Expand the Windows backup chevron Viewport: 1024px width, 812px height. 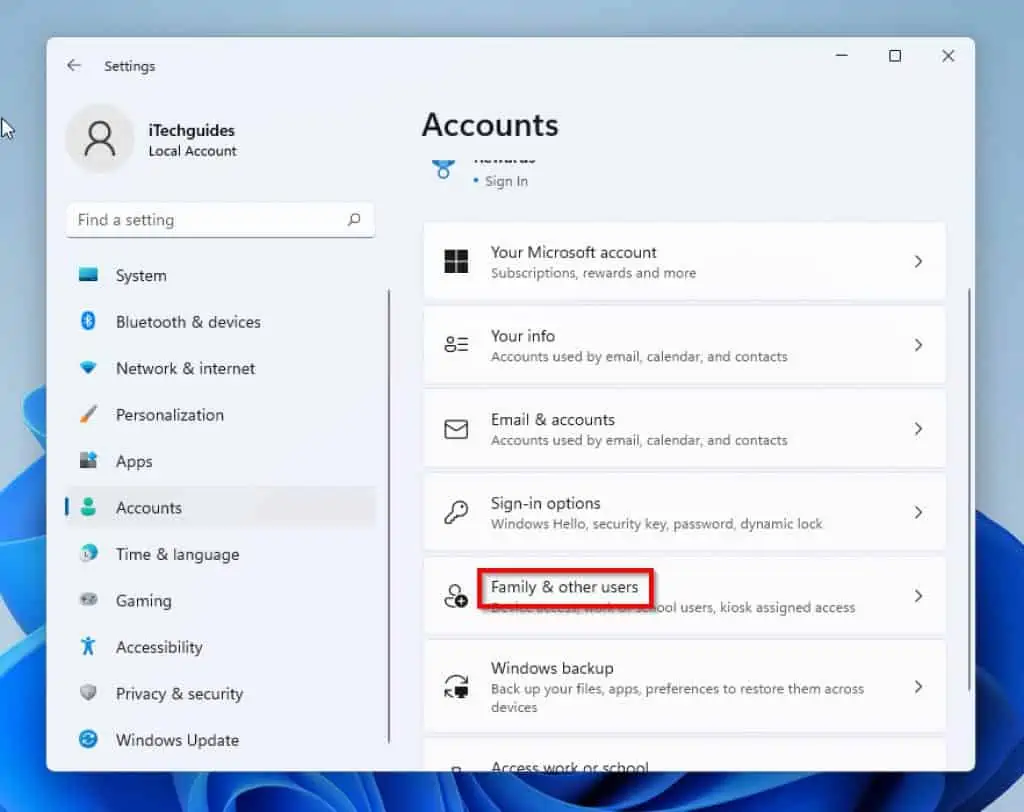[918, 687]
